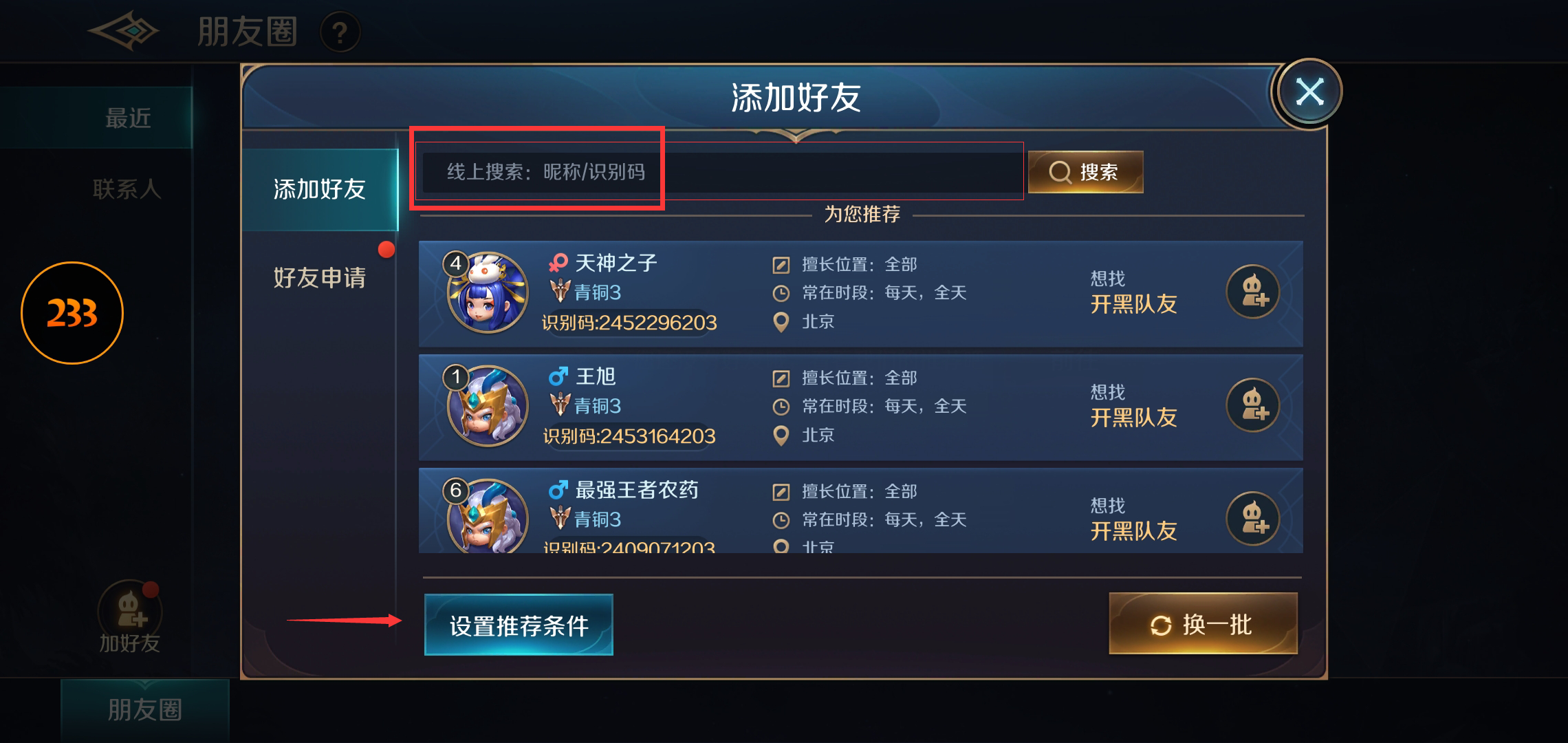The image size is (1568, 743).
Task: Select the bottom 朋友圈 tab
Action: pyautogui.click(x=145, y=710)
